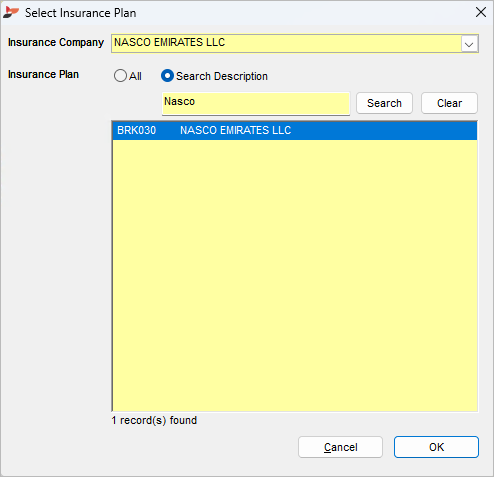
Task: Click the 'Insurance Company' label
Action: pos(56,43)
